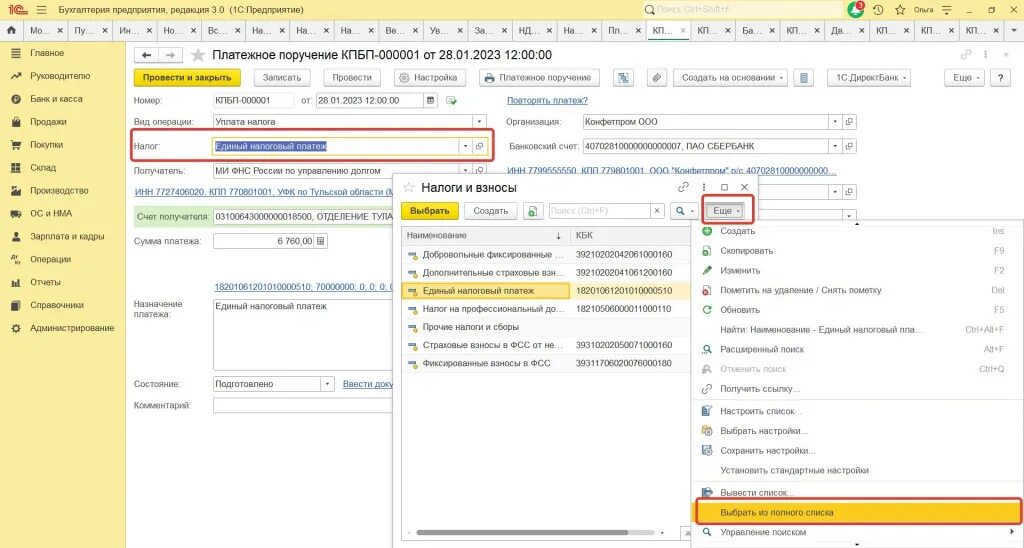Print via the Платежное поручение button

[539, 78]
